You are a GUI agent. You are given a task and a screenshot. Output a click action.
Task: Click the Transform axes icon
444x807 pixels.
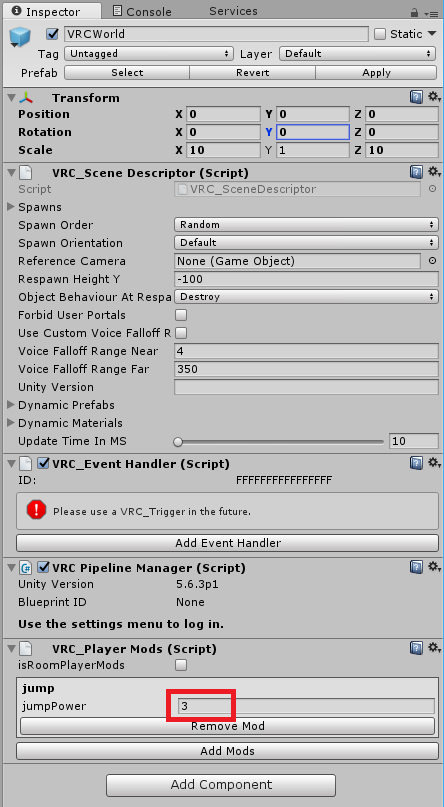click(26, 98)
